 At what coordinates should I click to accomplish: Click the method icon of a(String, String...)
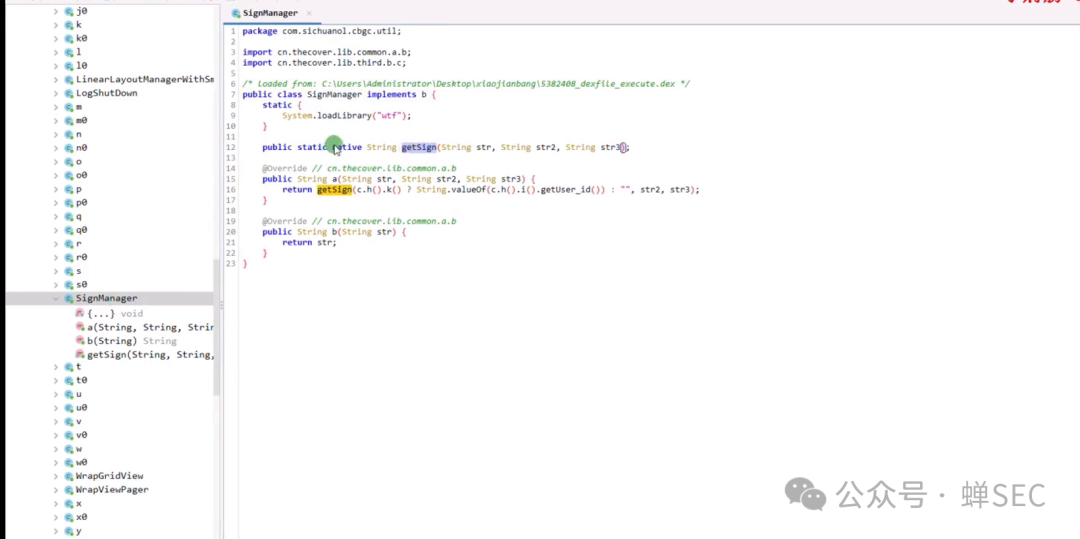point(80,327)
